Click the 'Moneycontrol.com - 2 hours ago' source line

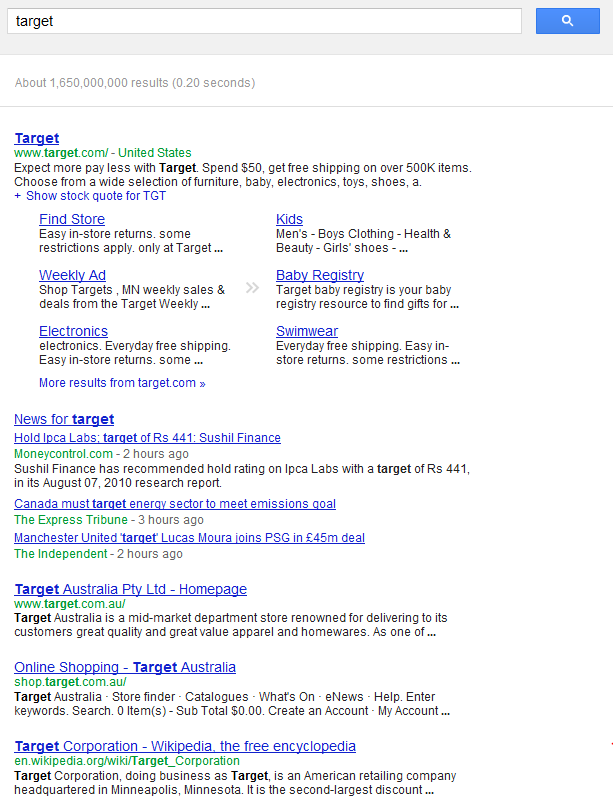tap(101, 454)
